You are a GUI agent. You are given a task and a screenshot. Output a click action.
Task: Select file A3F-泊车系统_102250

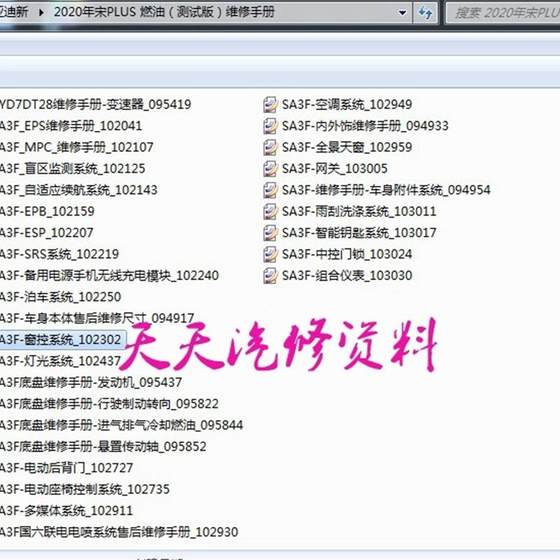[61, 297]
